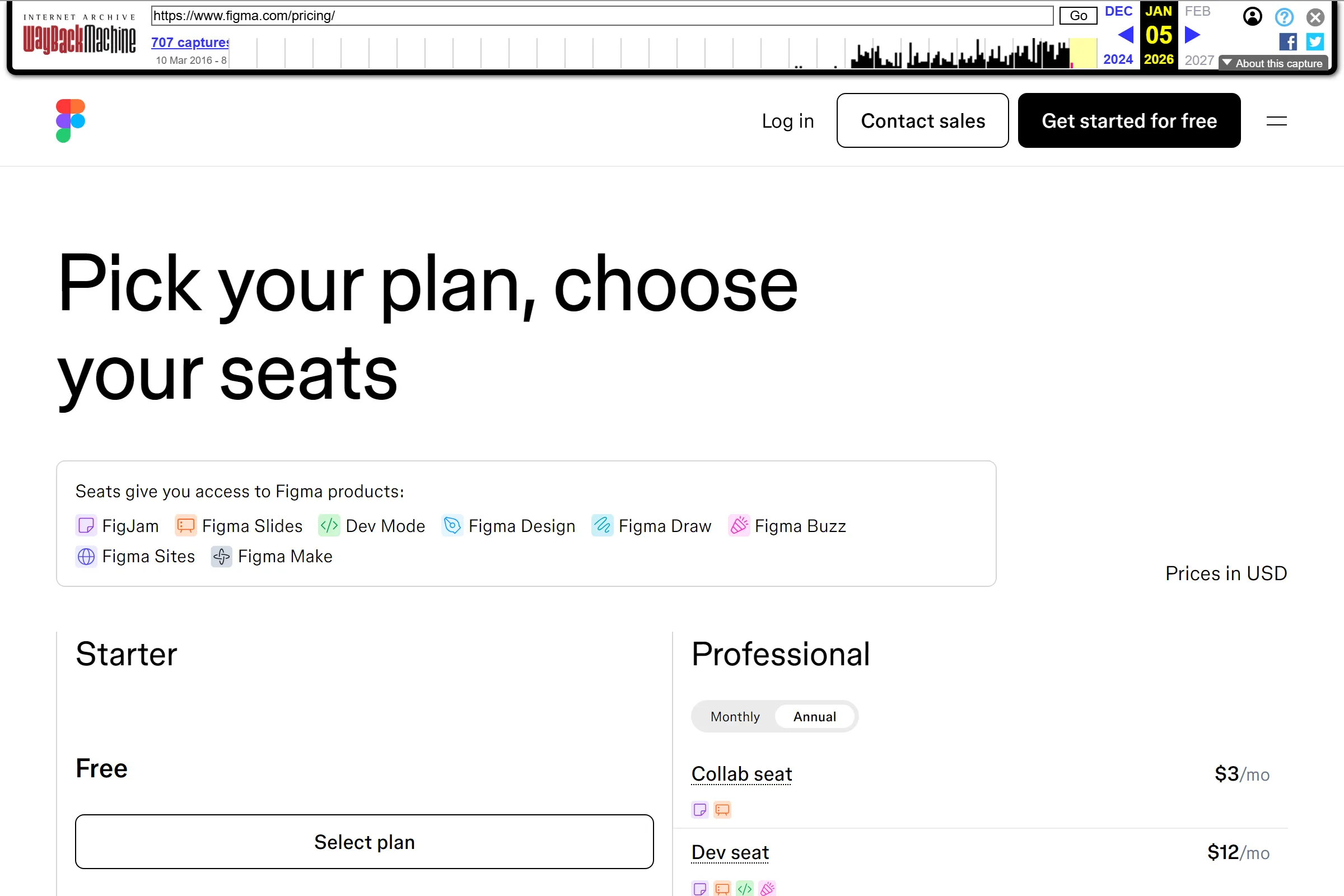This screenshot has width=1344, height=896.
Task: Switch Professional billing to Annual
Action: coord(814,716)
